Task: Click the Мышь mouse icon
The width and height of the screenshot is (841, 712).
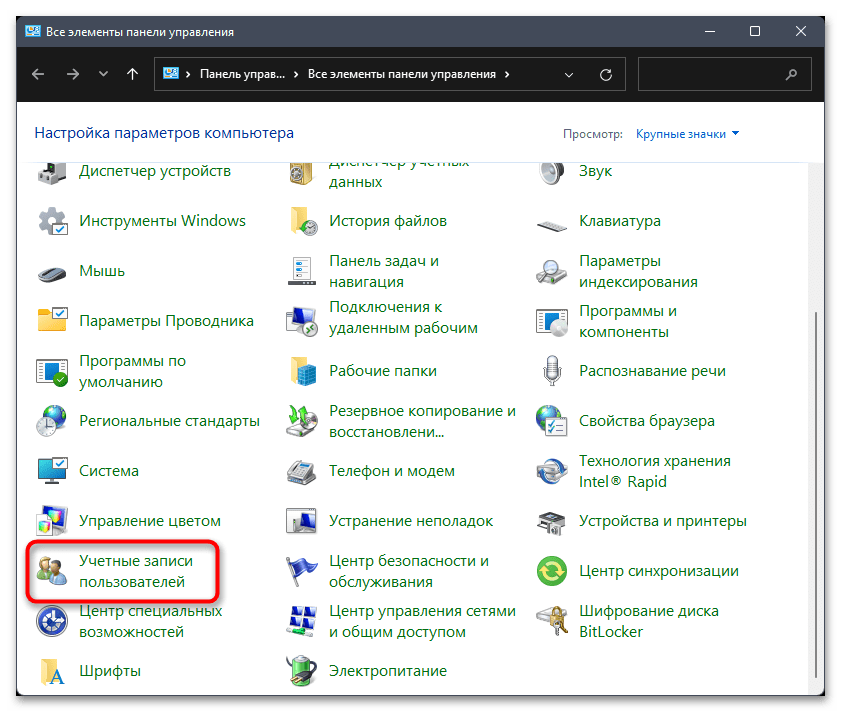Action: [x=52, y=273]
